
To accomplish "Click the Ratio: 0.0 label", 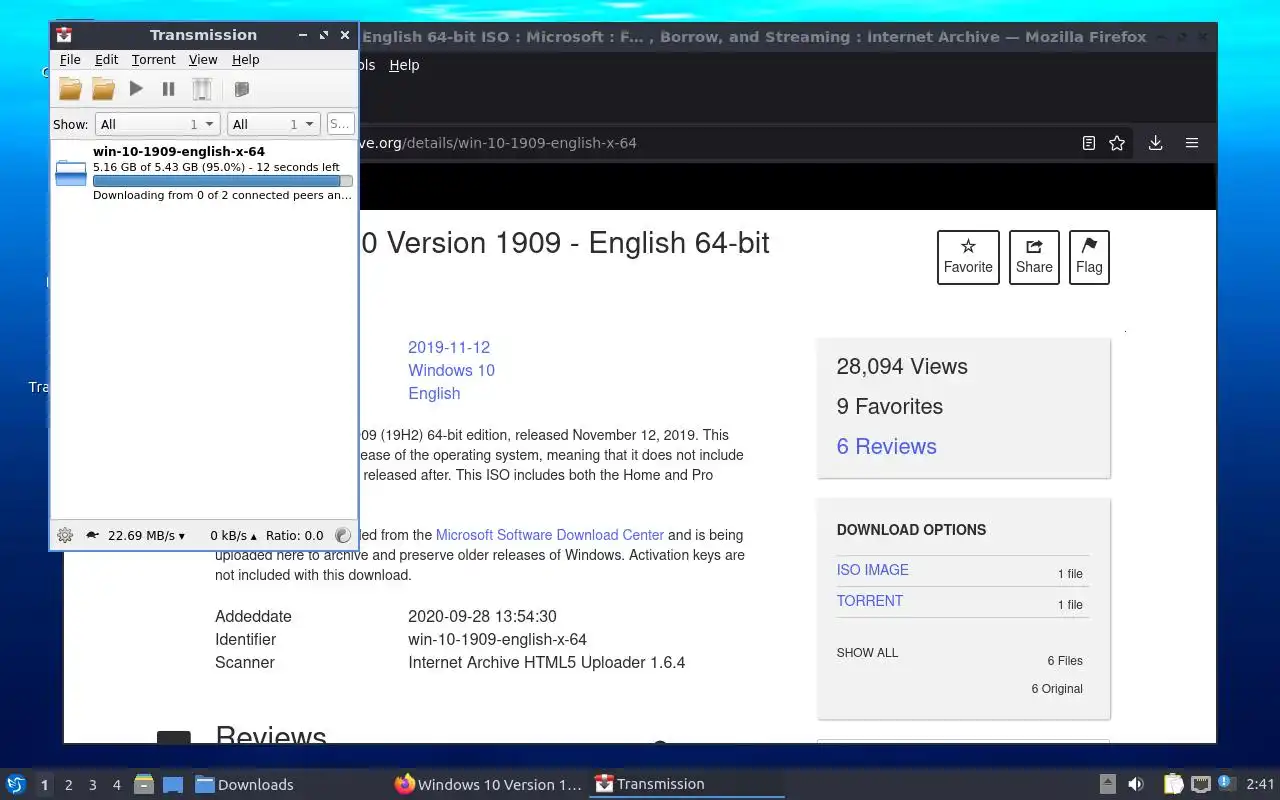I will 295,535.
